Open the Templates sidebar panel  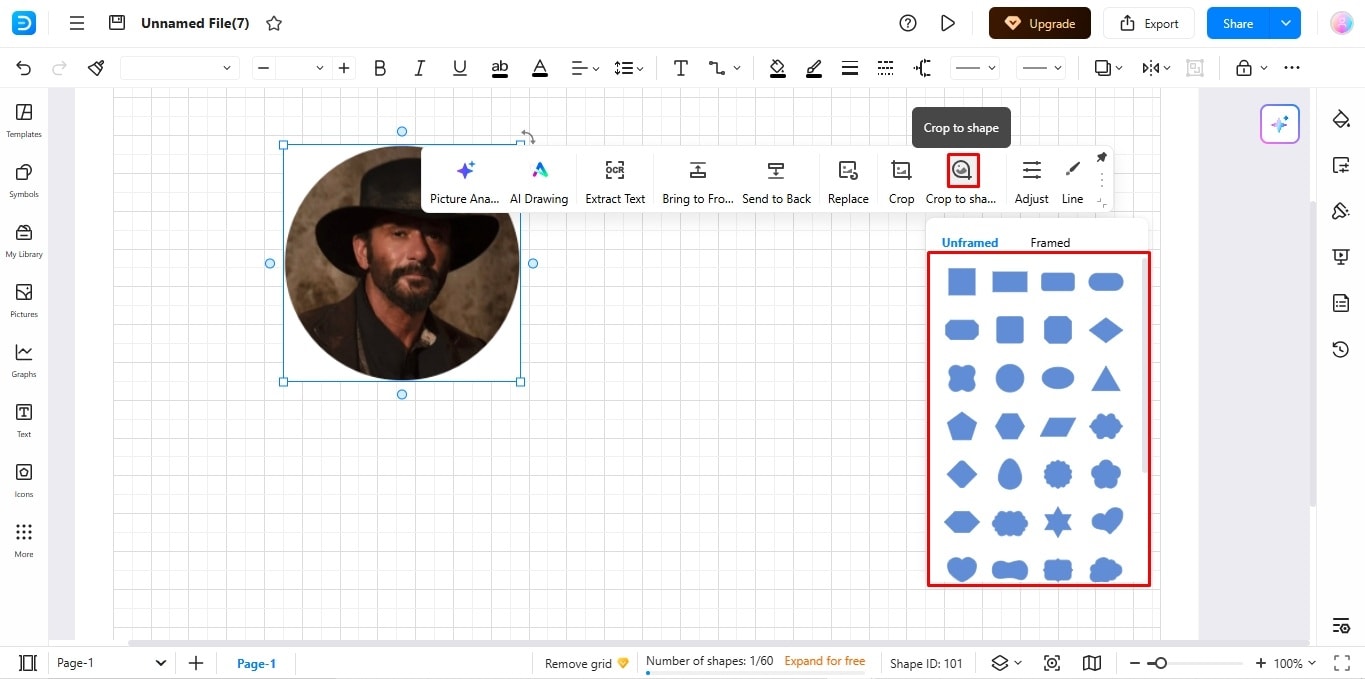(x=24, y=120)
